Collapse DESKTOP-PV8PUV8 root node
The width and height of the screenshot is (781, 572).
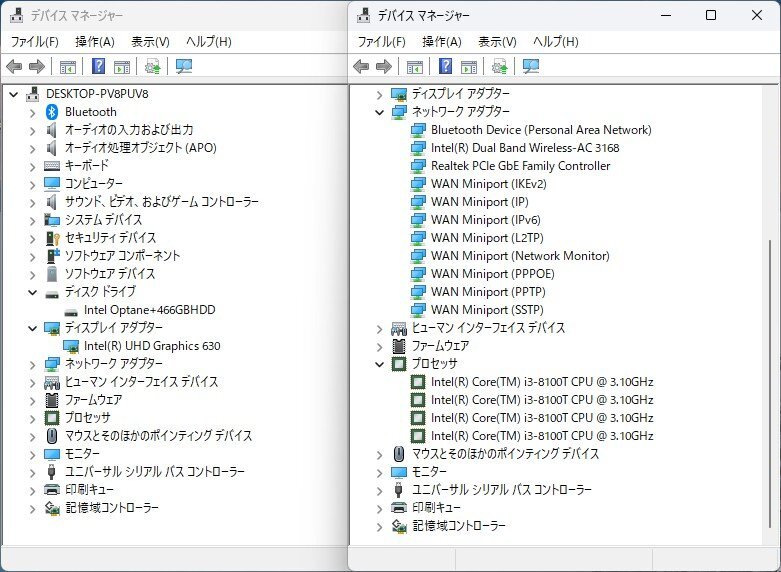(13, 94)
